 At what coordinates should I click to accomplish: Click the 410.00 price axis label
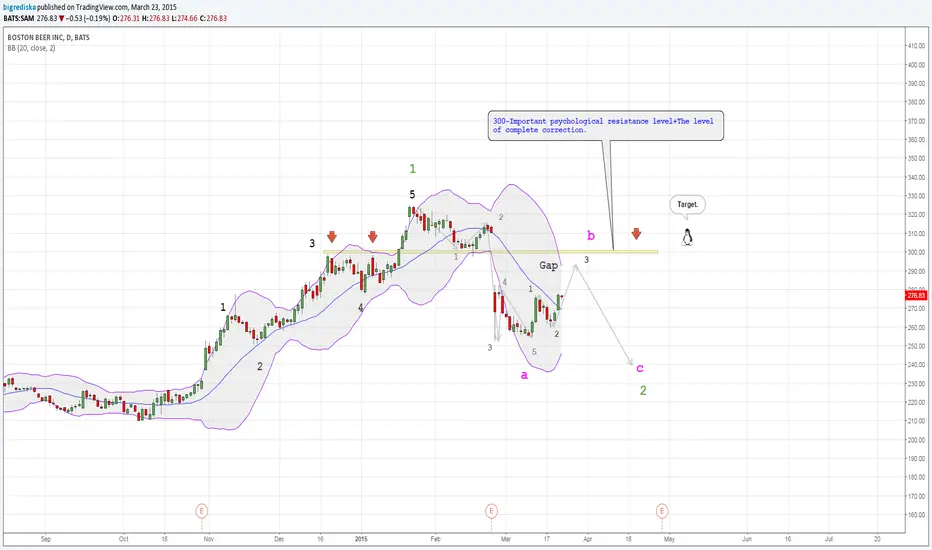coord(916,46)
